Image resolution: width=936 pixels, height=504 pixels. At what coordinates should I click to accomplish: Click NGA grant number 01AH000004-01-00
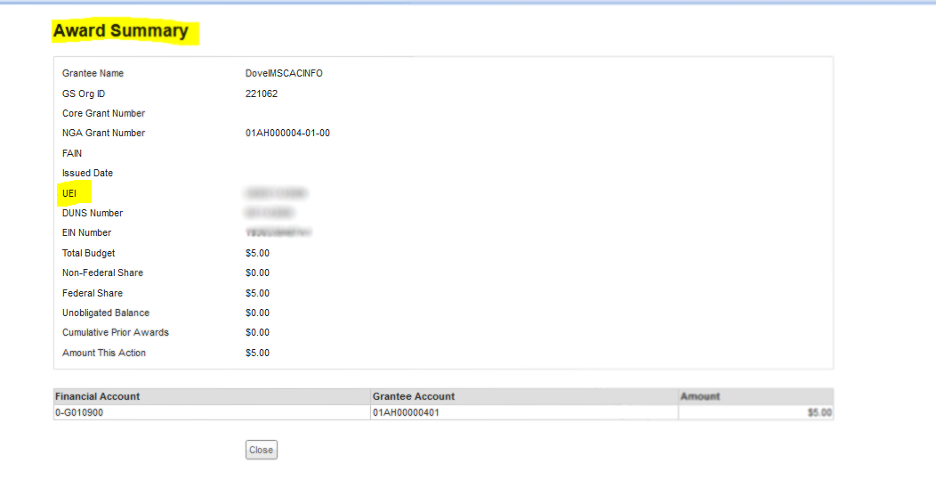pos(287,133)
